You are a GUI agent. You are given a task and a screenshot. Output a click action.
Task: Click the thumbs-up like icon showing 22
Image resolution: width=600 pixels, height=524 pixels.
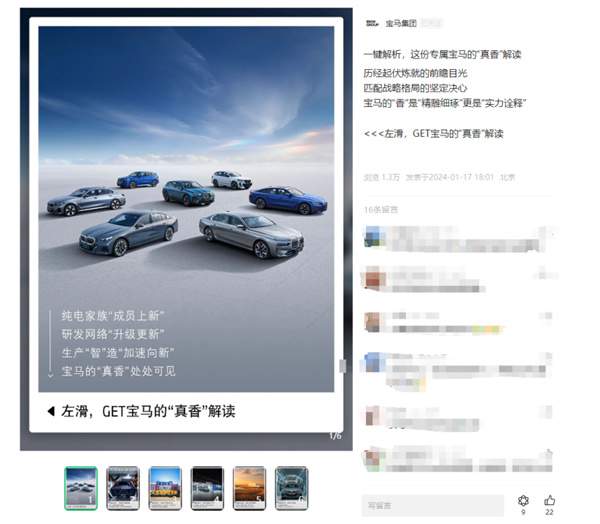pyautogui.click(x=549, y=500)
